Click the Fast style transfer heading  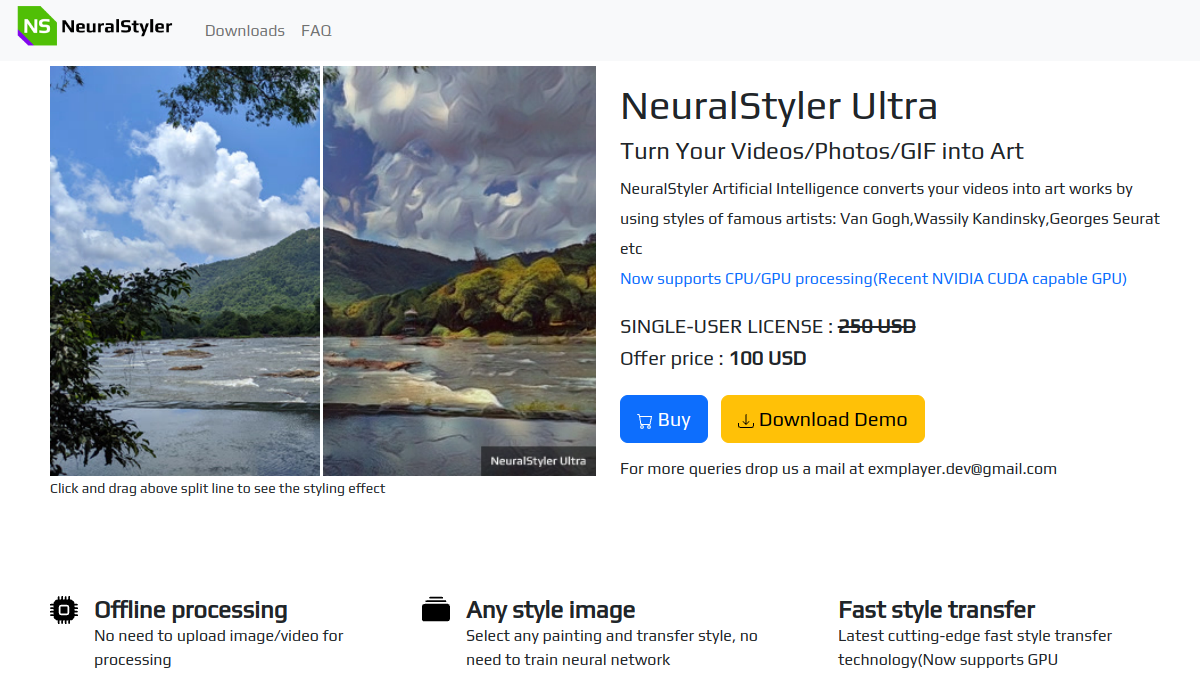(937, 610)
